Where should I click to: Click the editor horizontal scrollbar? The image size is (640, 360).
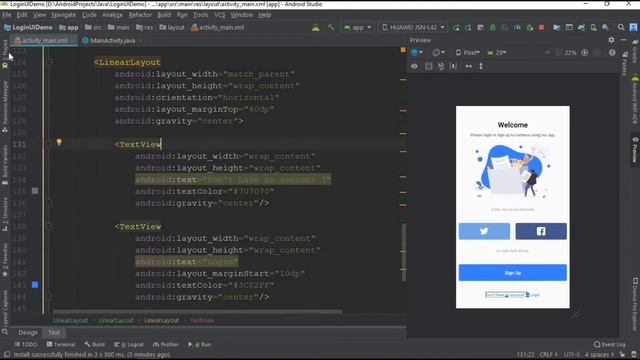click(x=197, y=311)
